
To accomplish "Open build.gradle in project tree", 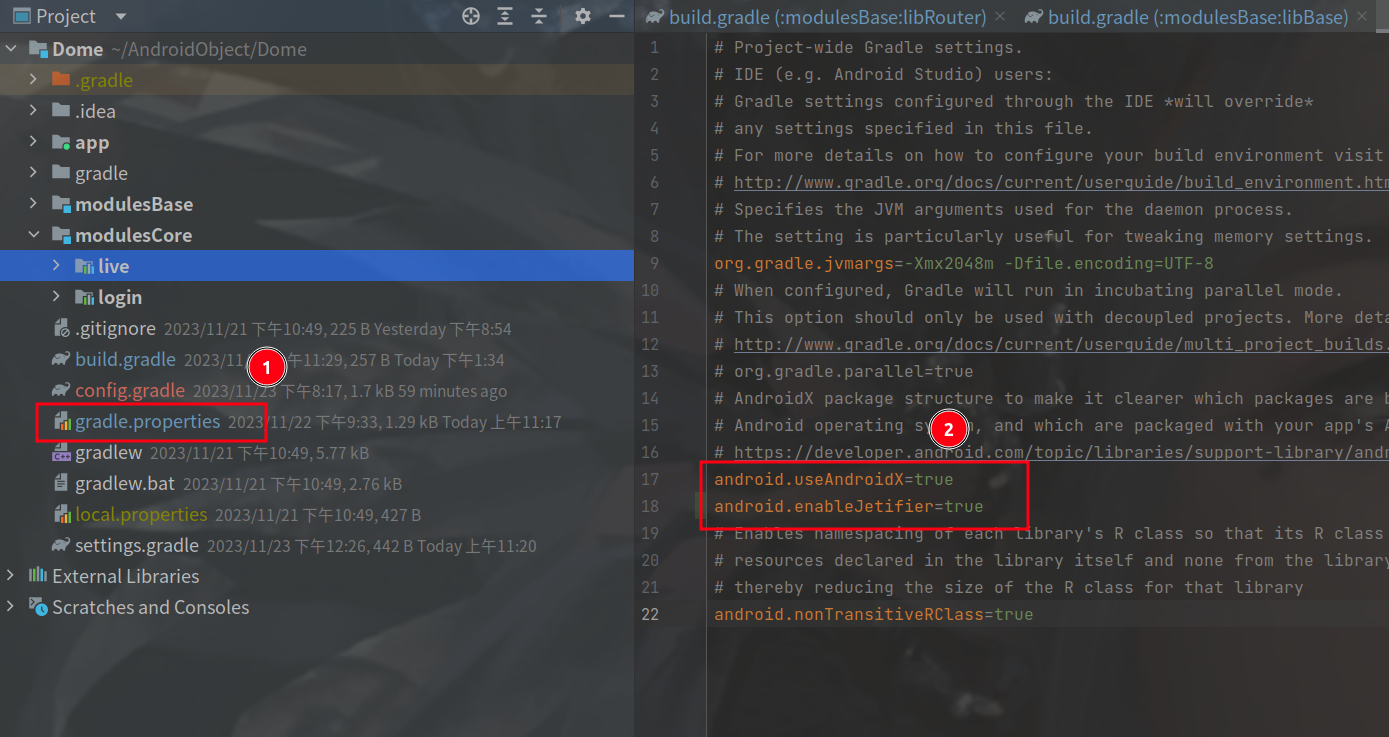I will [125, 359].
